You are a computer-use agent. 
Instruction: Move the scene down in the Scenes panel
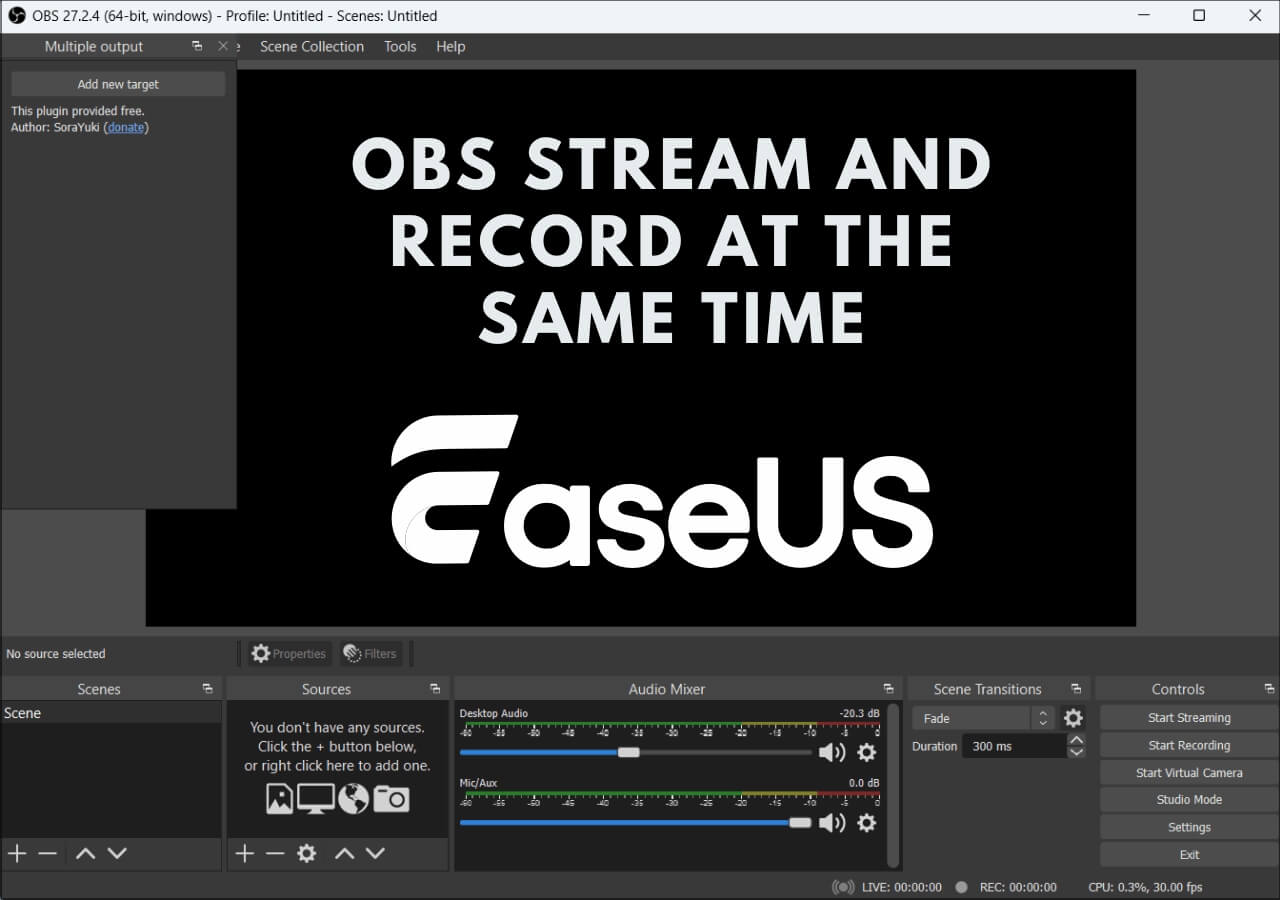click(x=117, y=853)
